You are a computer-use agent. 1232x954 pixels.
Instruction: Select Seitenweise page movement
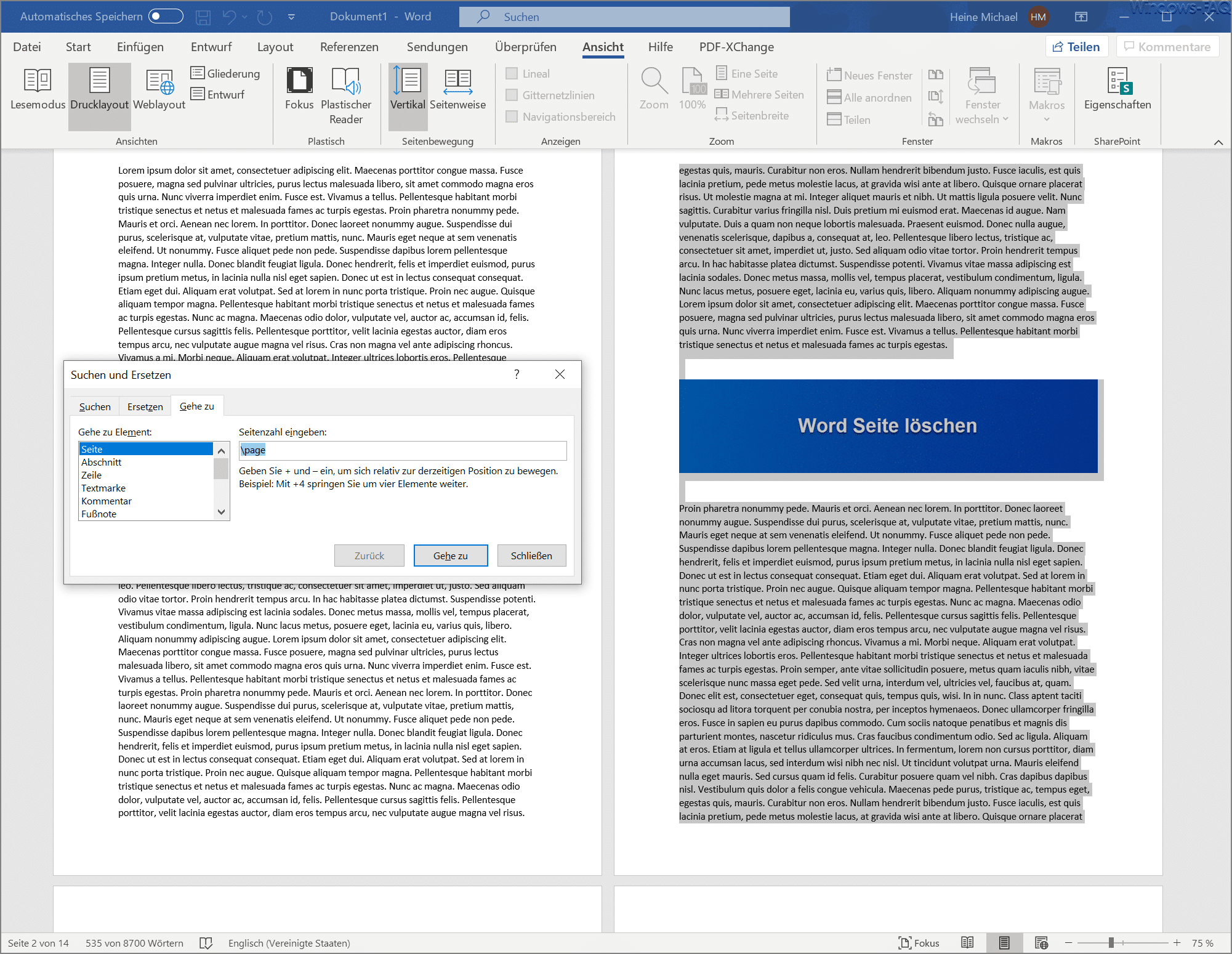(457, 90)
